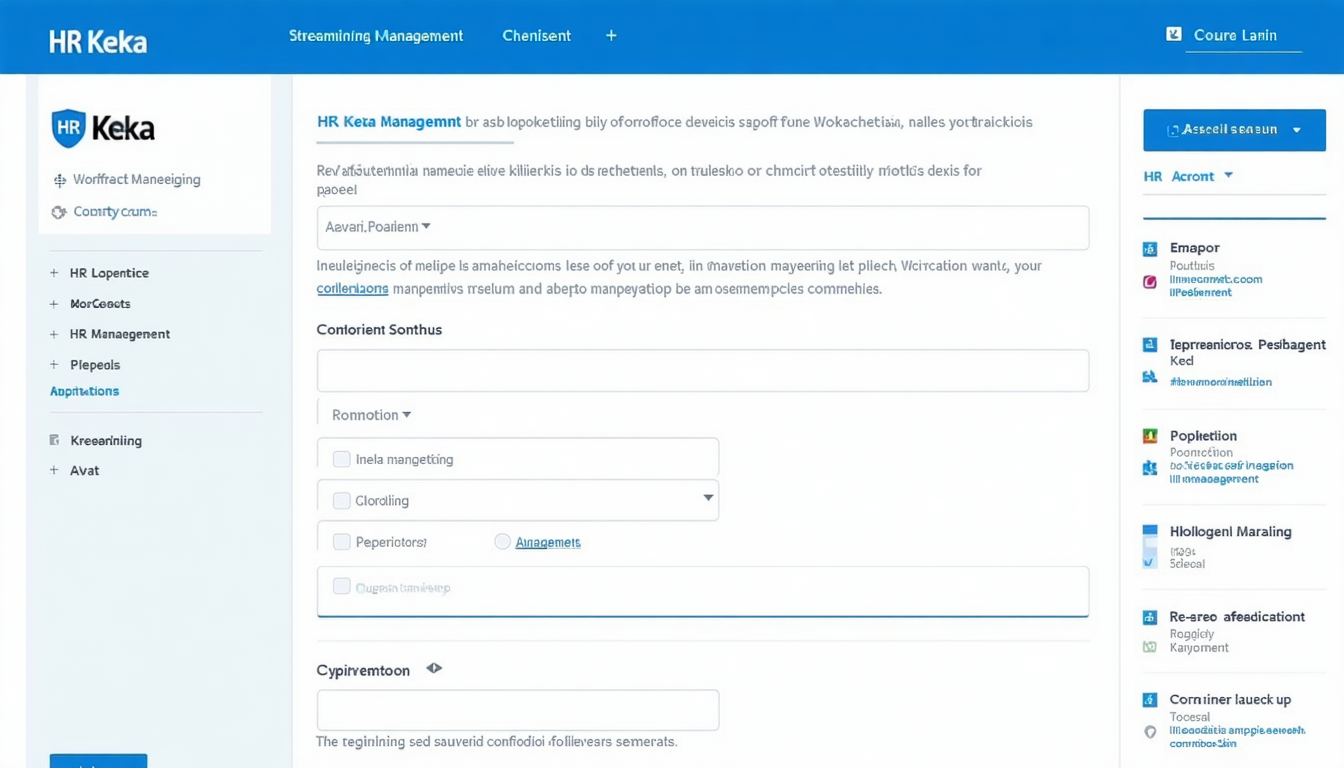
Task: Click the Poplietion heading text
Action: click(x=1203, y=436)
